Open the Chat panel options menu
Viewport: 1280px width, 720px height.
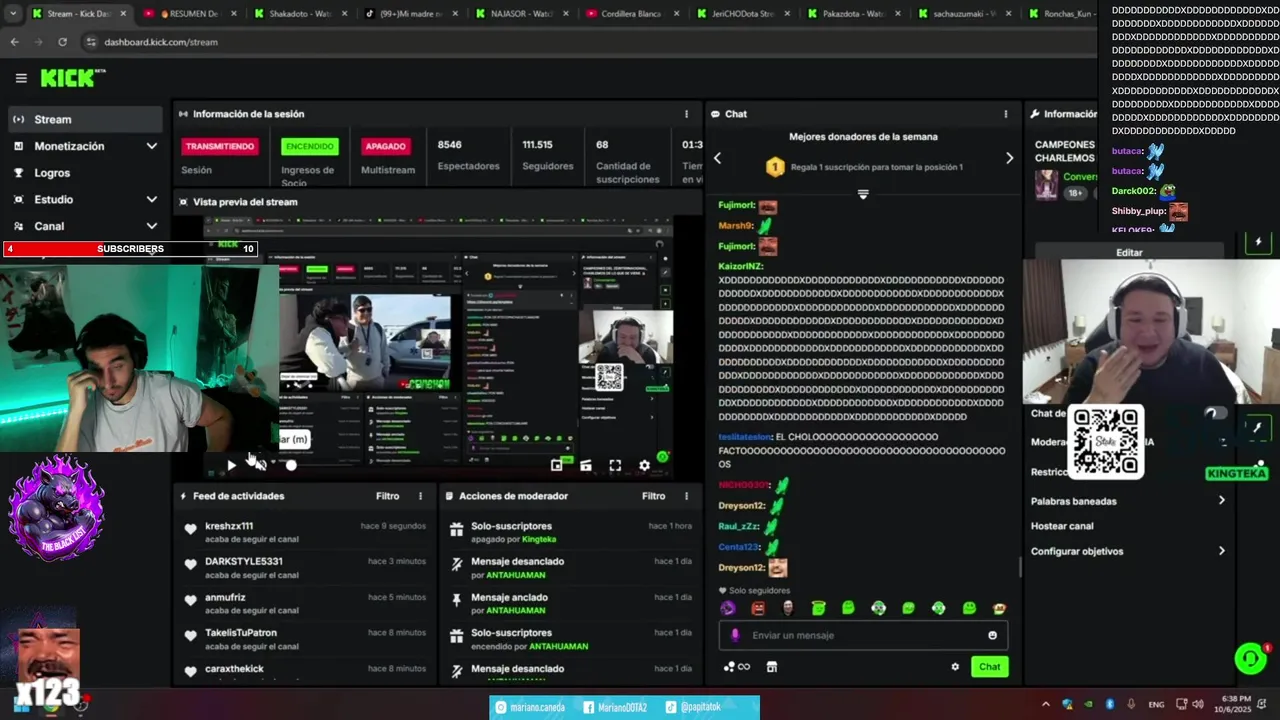click(x=1006, y=114)
